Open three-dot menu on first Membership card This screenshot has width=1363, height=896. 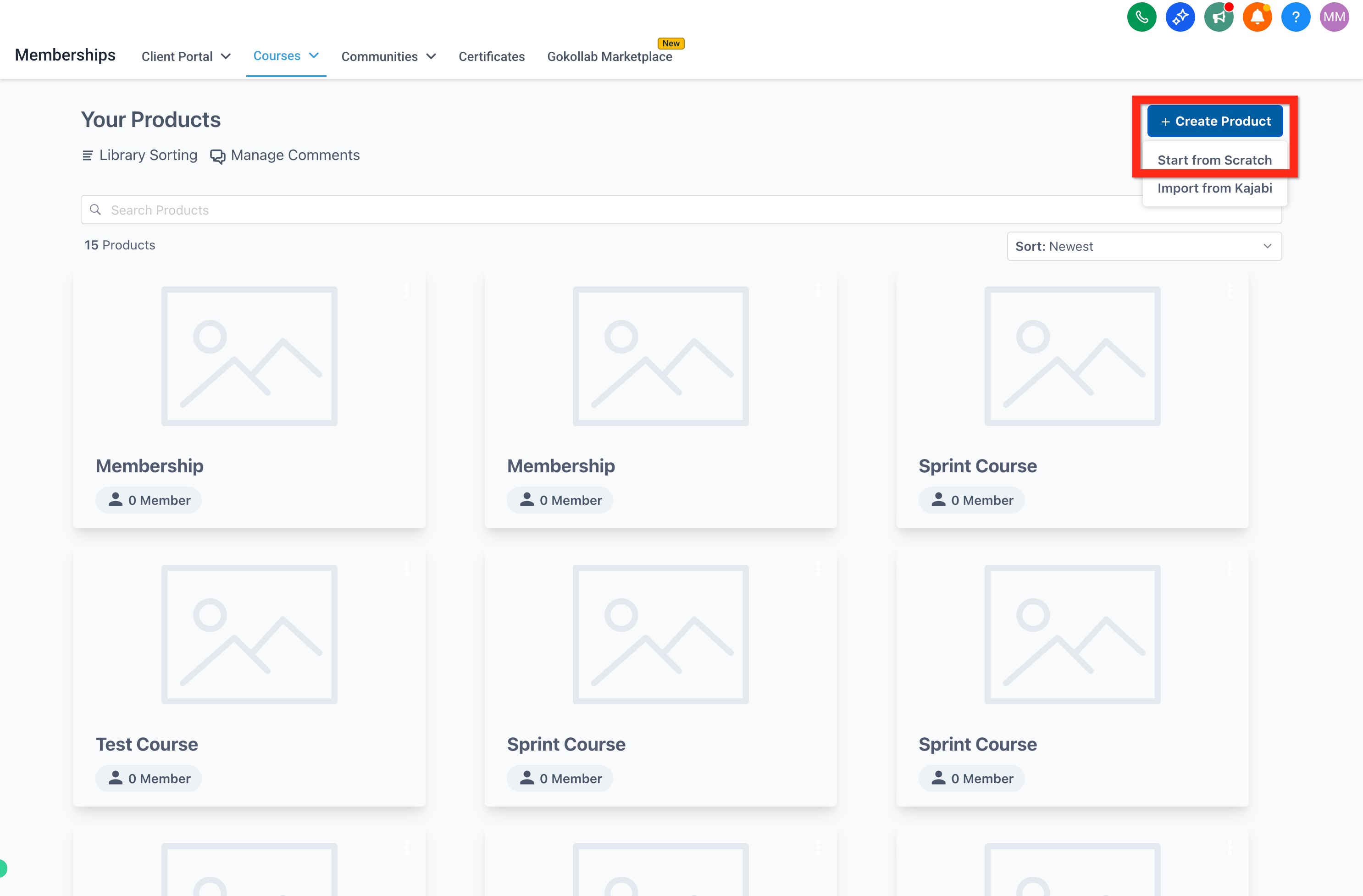point(407,290)
